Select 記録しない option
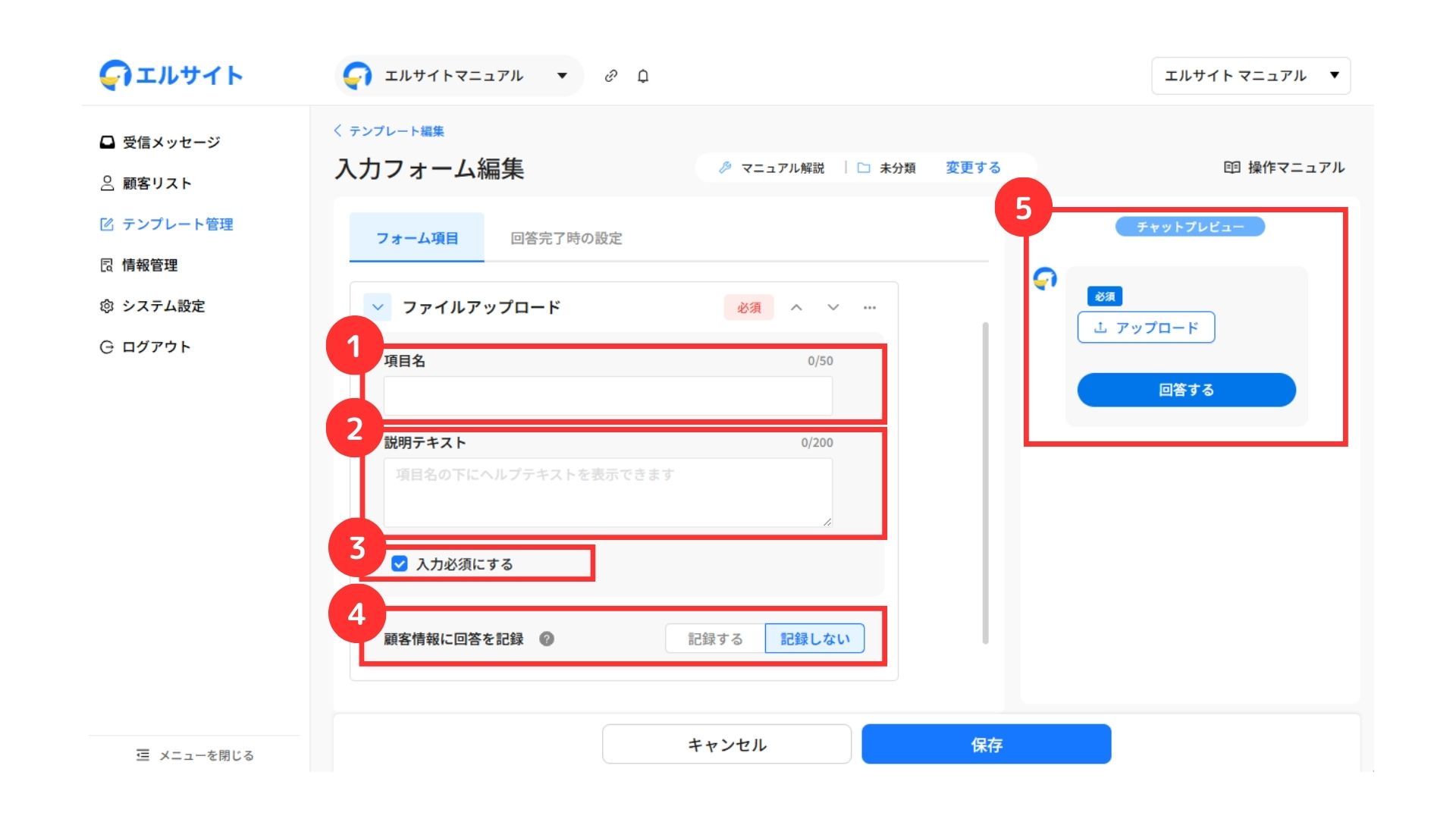This screenshot has height=819, width=1456. (x=814, y=639)
